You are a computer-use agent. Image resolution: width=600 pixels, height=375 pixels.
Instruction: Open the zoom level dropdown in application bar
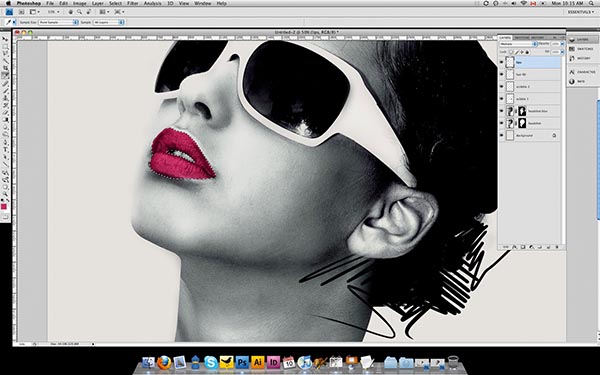tap(58, 12)
